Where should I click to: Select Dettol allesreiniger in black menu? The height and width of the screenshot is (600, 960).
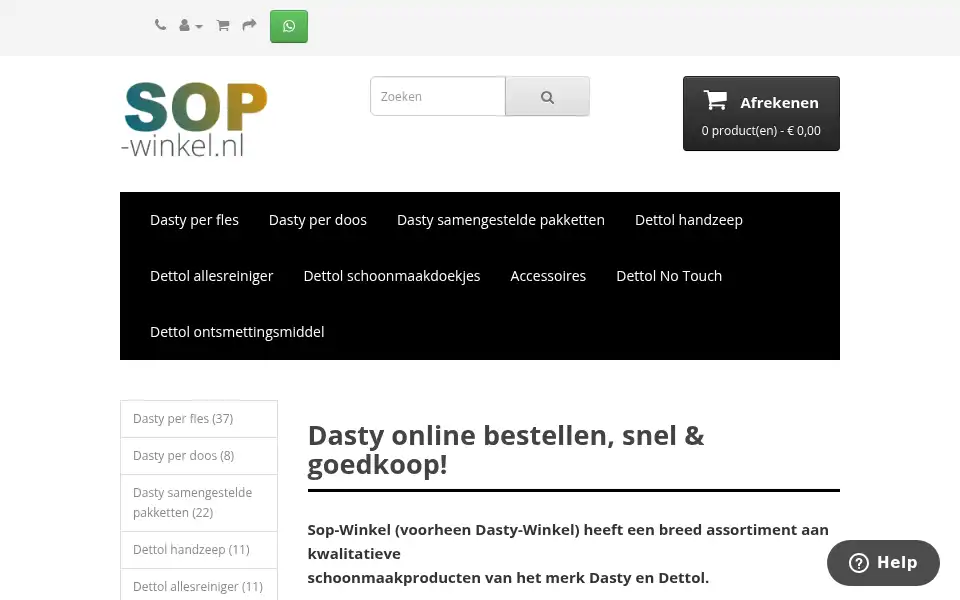(x=212, y=276)
